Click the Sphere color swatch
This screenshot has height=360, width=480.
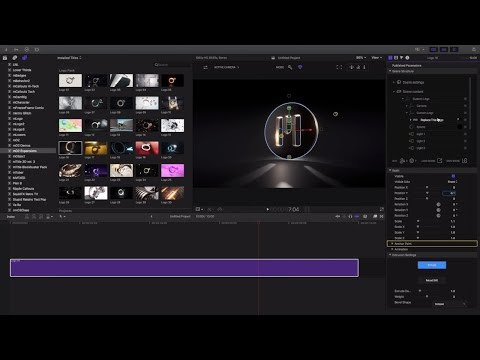pyautogui.click(x=460, y=127)
